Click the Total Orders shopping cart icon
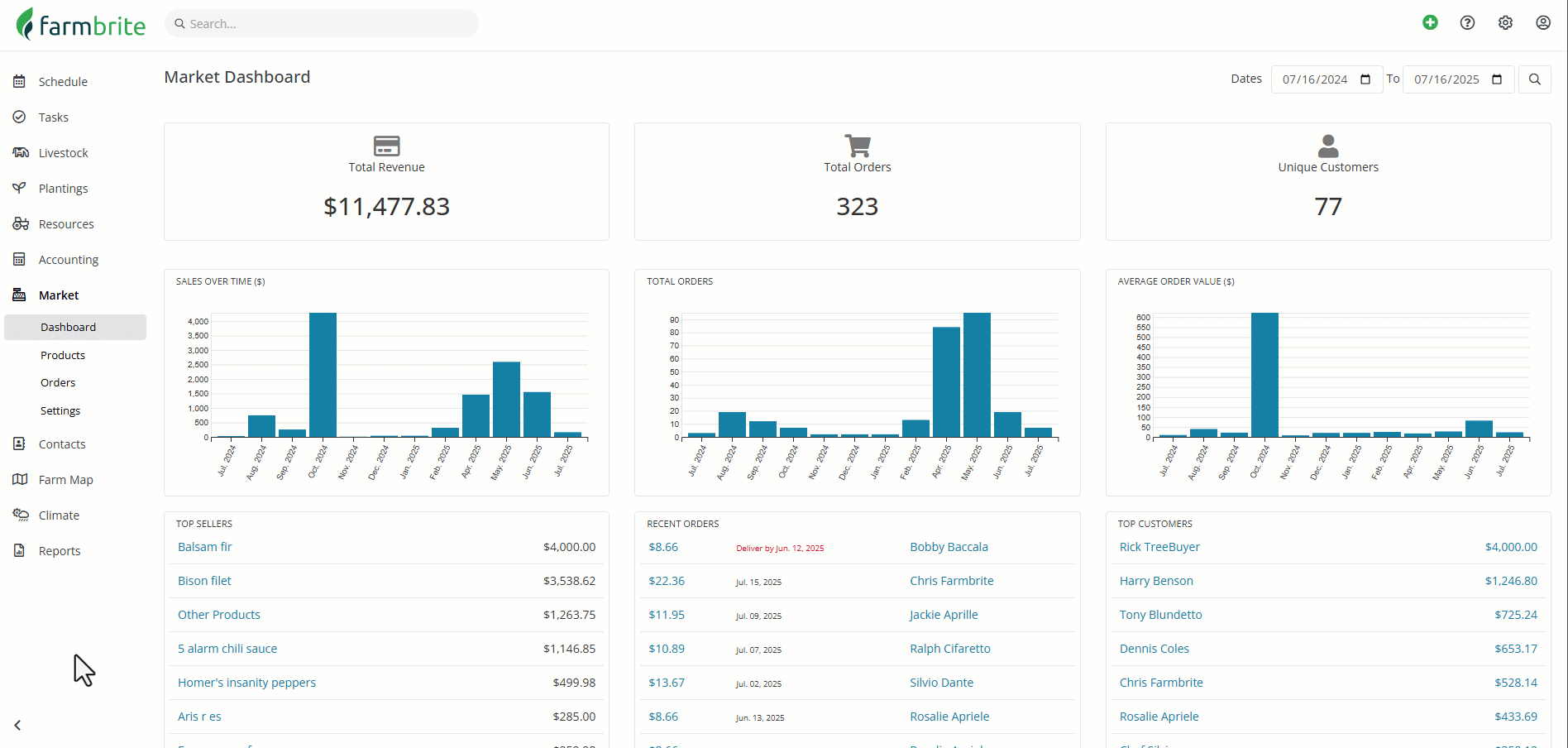This screenshot has height=748, width=1568. (858, 146)
